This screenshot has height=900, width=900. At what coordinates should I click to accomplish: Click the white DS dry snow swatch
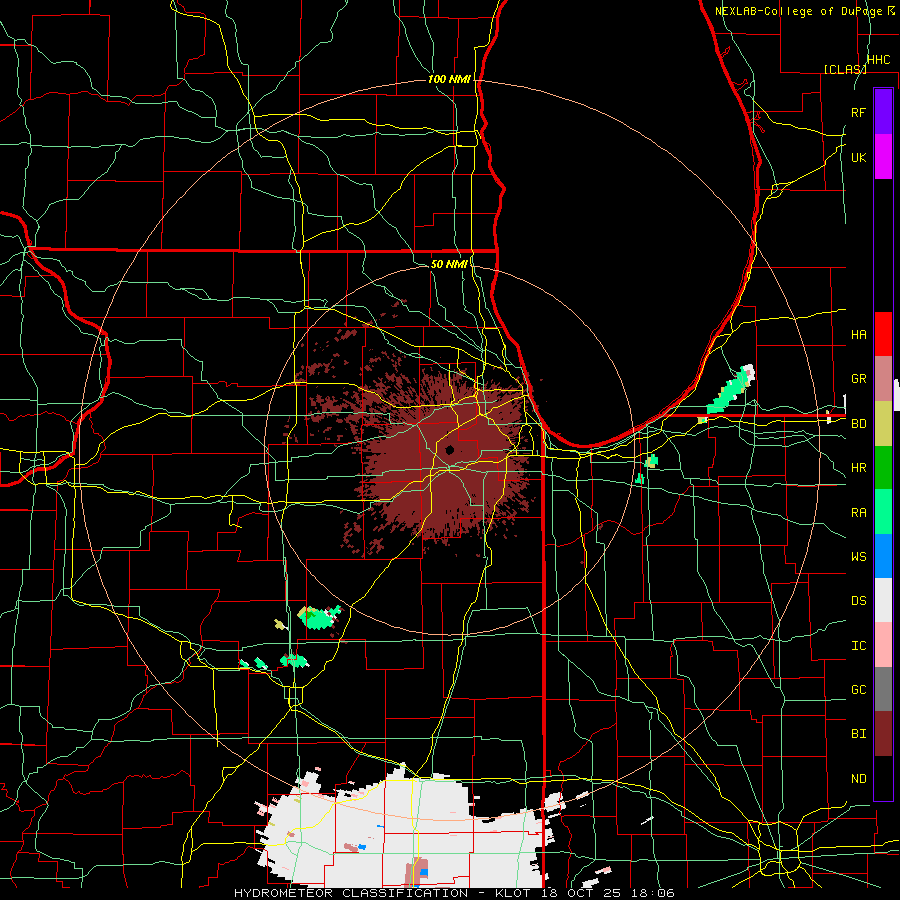click(883, 600)
